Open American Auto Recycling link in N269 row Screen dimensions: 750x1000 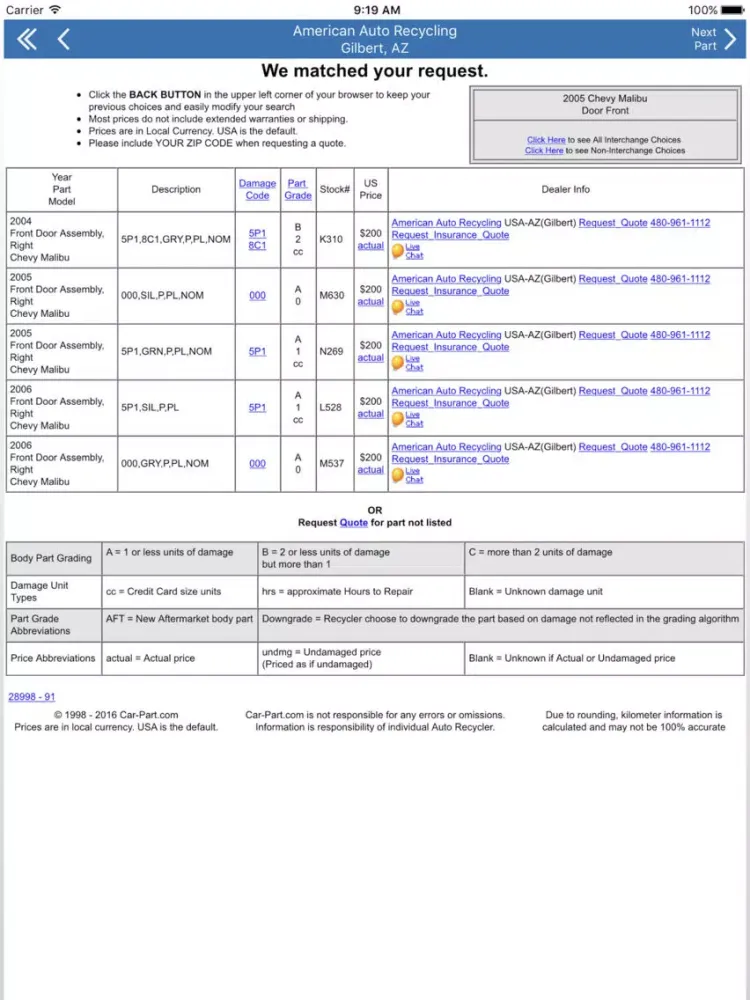click(446, 335)
